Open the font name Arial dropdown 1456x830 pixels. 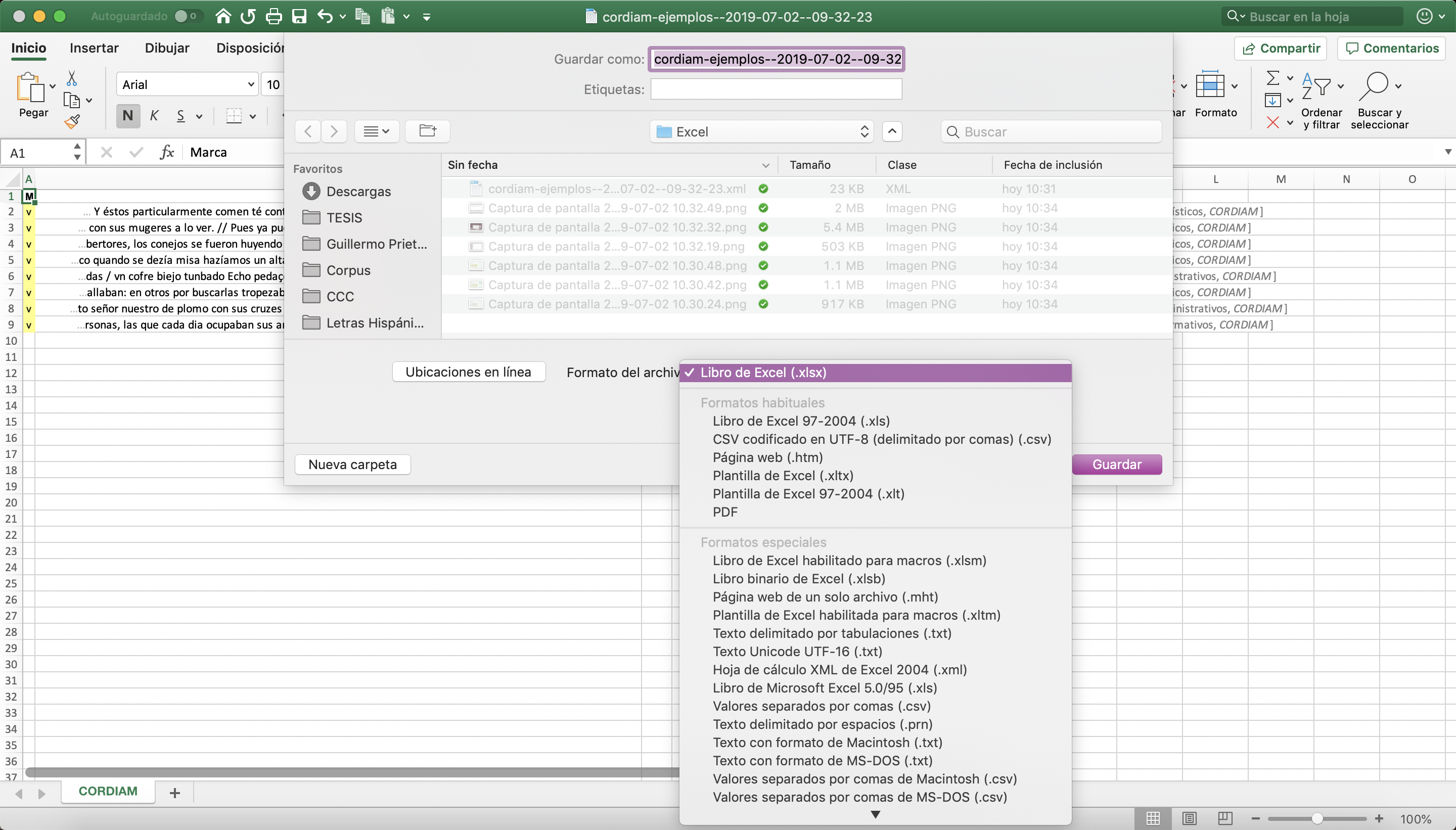[x=187, y=84]
